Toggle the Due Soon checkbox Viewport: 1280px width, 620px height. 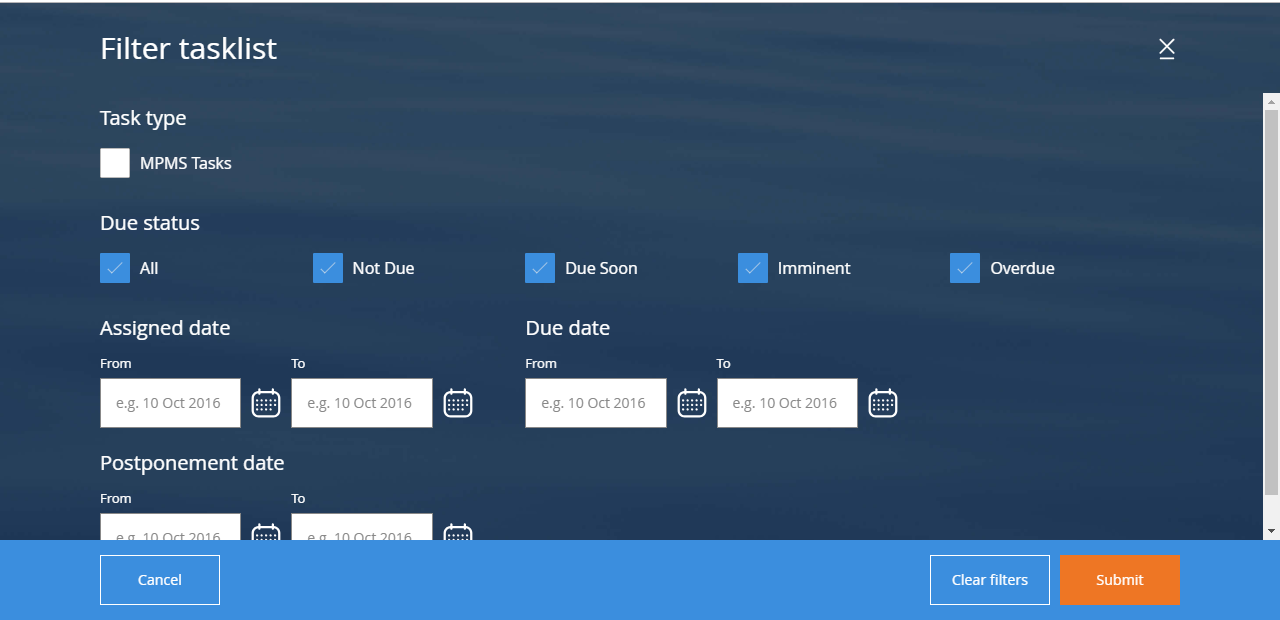[x=540, y=268]
